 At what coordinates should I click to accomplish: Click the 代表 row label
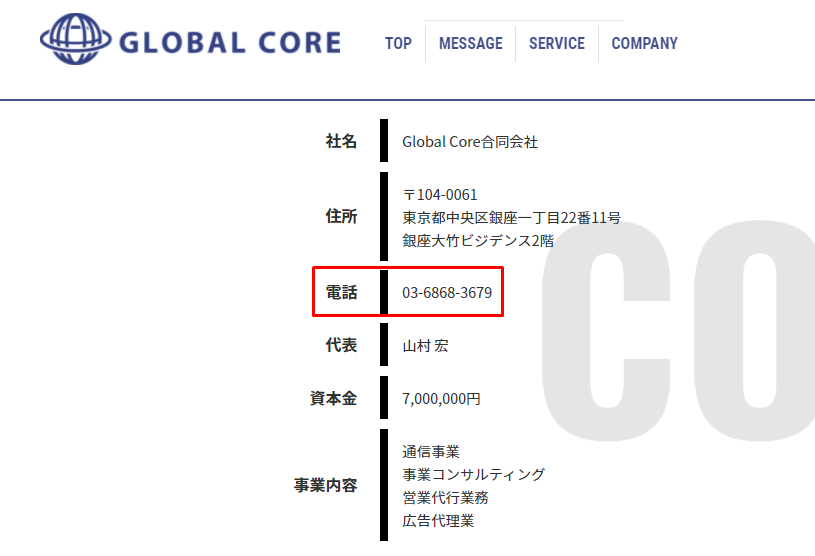pos(341,345)
